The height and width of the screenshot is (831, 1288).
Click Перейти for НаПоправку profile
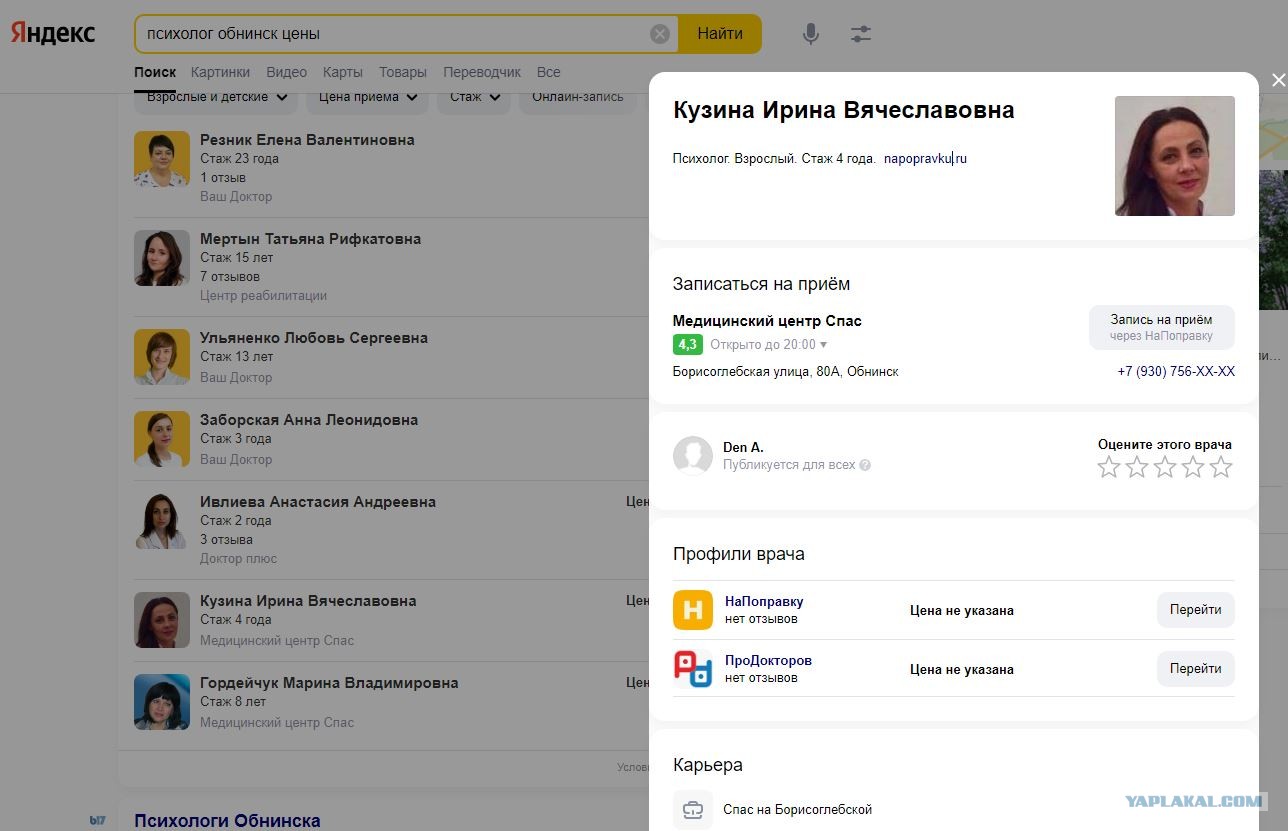point(1196,610)
